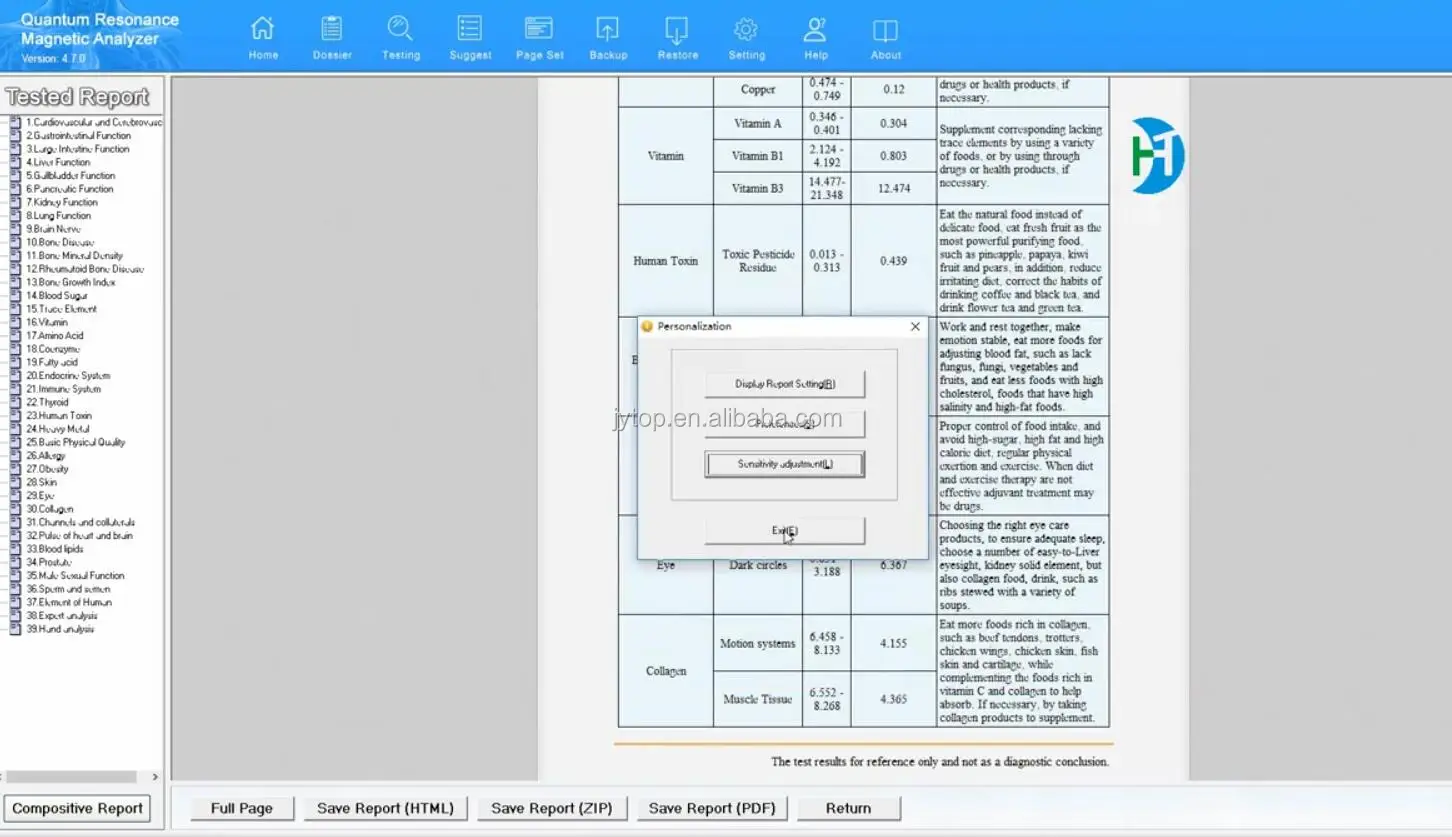Select 17.Amino Acid report
The image size is (1452, 837).
point(55,336)
